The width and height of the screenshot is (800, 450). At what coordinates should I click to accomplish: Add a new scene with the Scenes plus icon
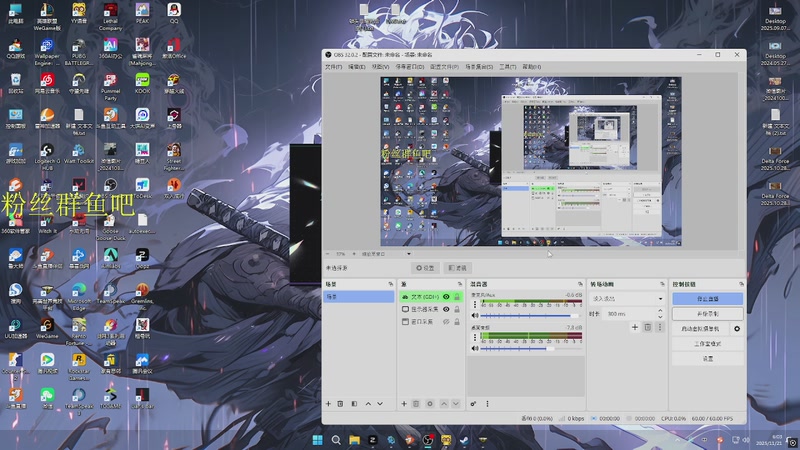point(329,404)
